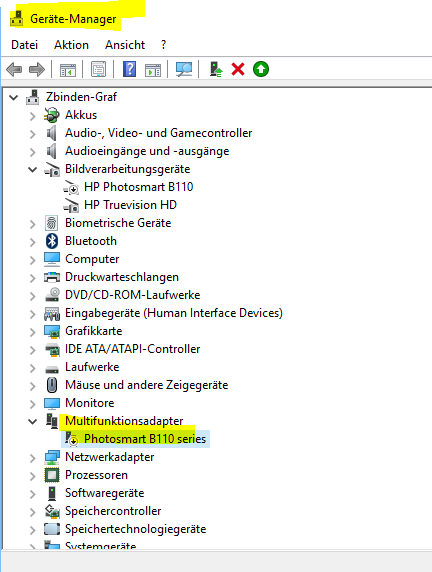
Task: Select the Druckwarteschlangen label
Action: click(122, 277)
